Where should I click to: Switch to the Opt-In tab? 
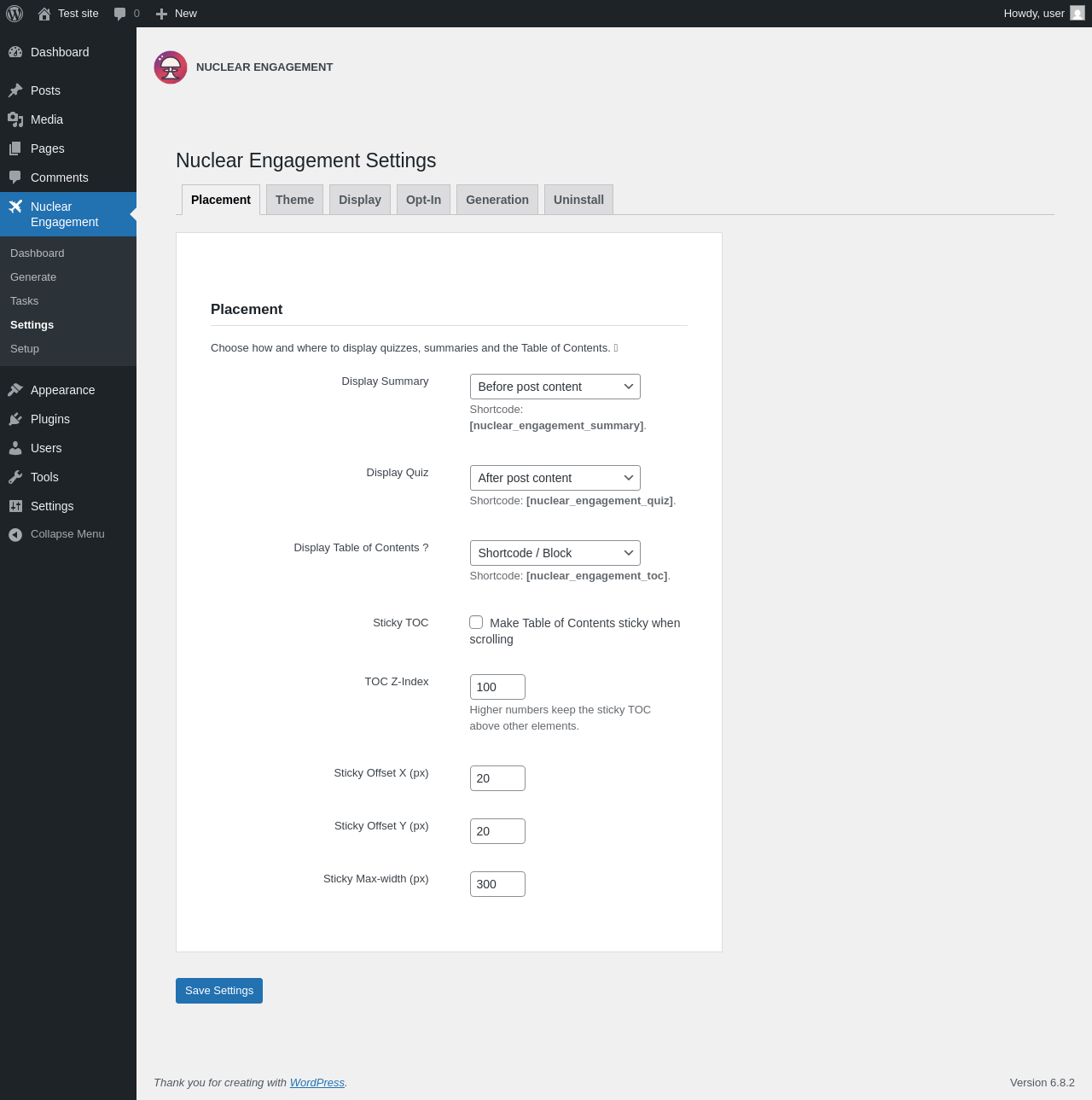tap(423, 200)
